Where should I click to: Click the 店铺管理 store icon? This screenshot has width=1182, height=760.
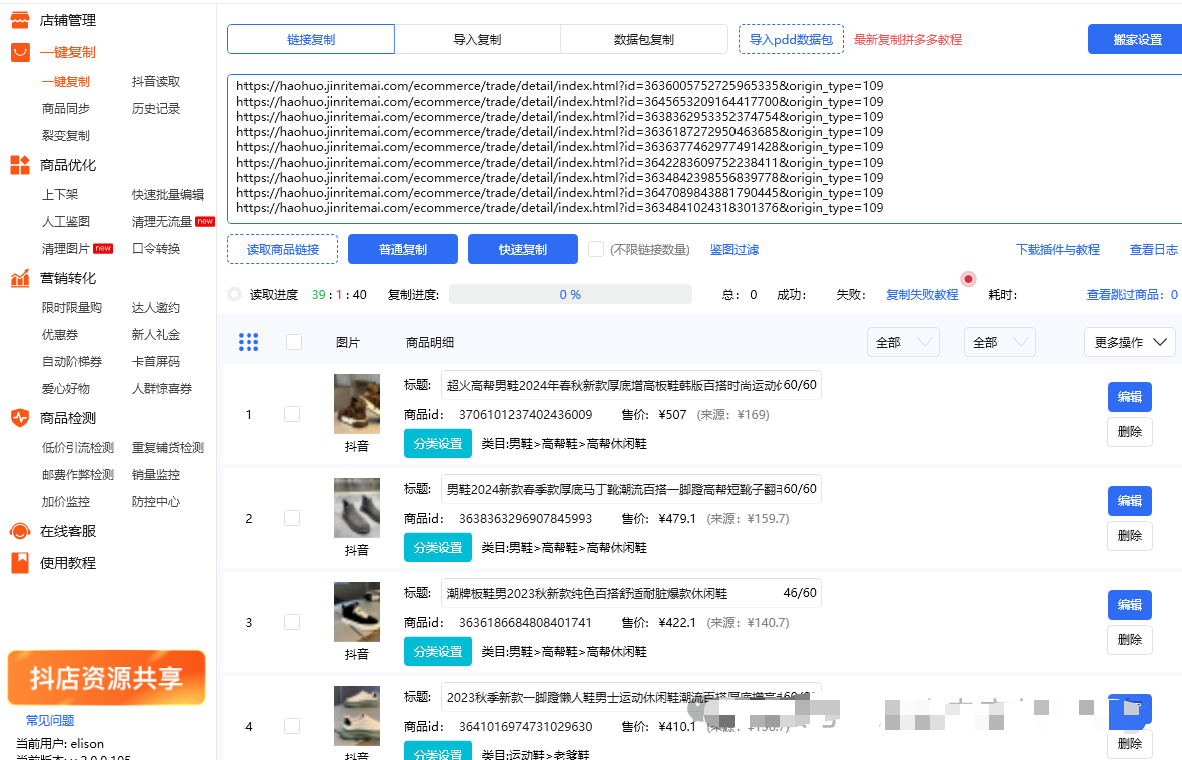pyautogui.click(x=20, y=20)
